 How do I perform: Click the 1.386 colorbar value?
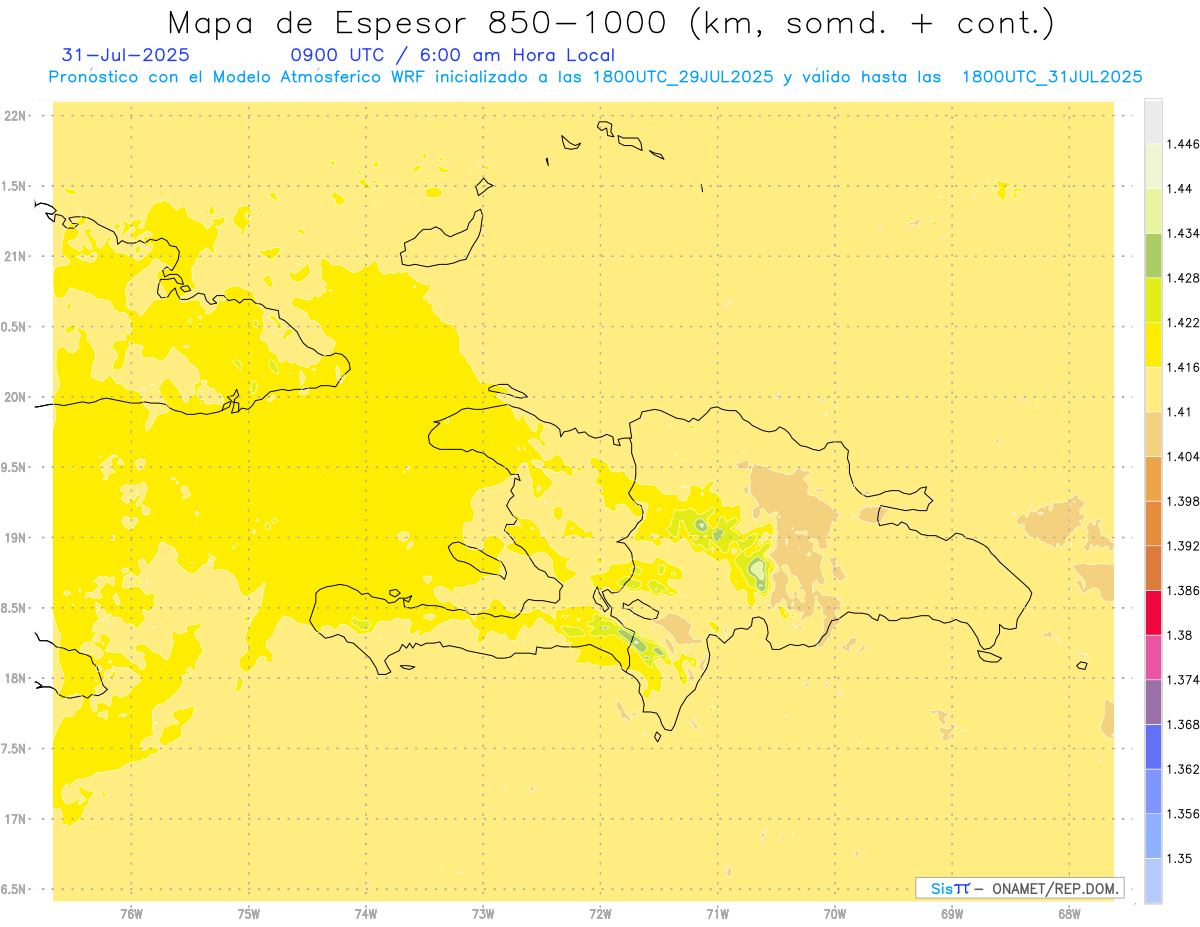pos(1184,591)
